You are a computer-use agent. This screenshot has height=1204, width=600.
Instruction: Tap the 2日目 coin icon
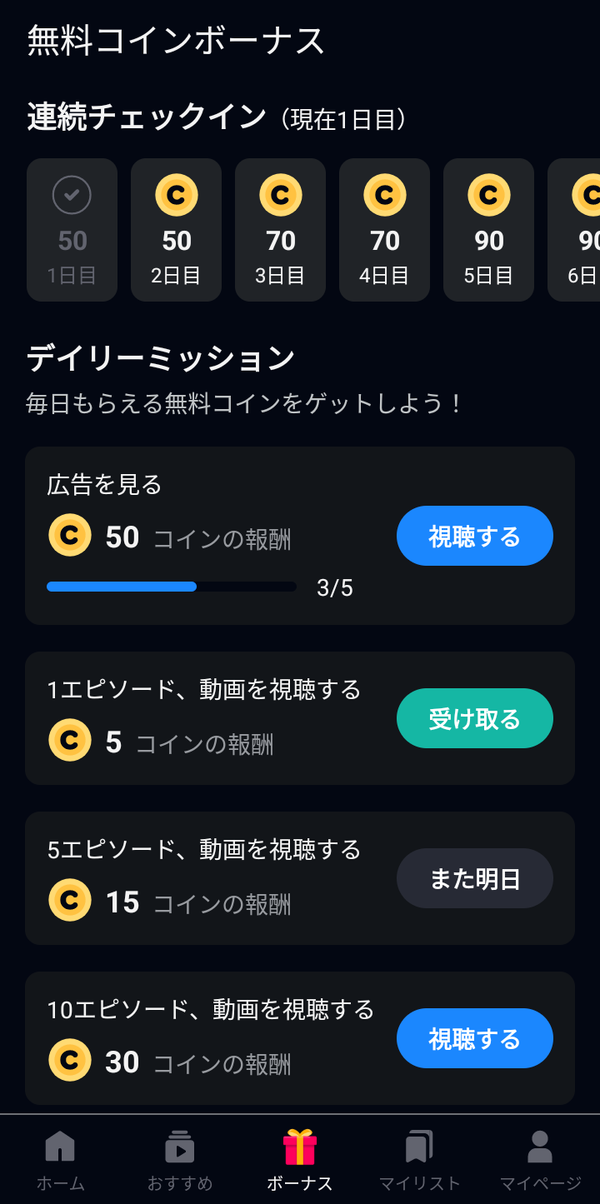(x=176, y=195)
